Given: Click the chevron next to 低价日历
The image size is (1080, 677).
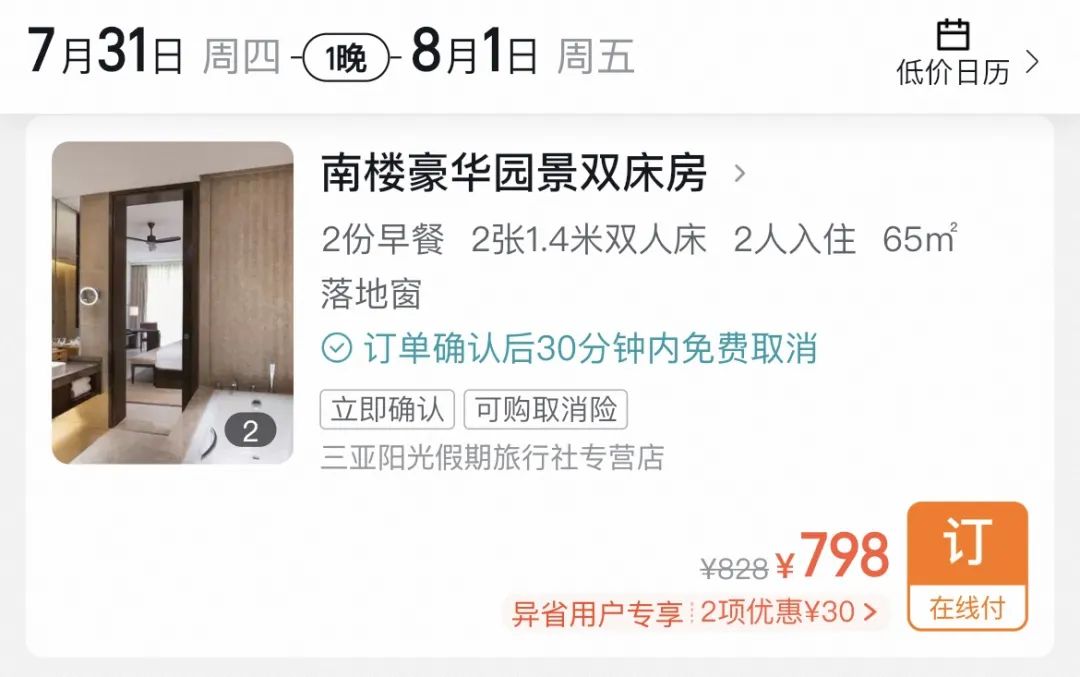Looking at the screenshot, I should tap(1032, 62).
